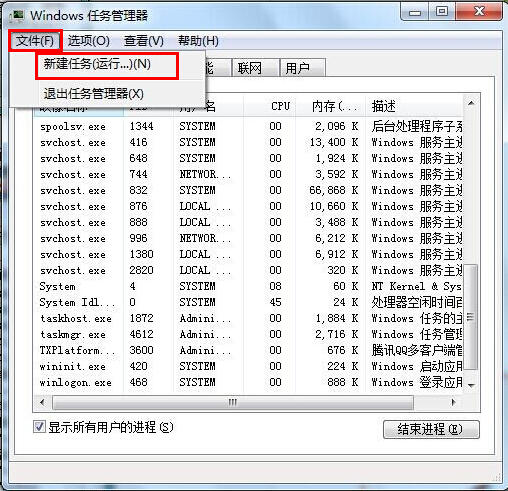Select svchost.exe with PID 1380
This screenshot has width=508, height=491.
point(248,254)
